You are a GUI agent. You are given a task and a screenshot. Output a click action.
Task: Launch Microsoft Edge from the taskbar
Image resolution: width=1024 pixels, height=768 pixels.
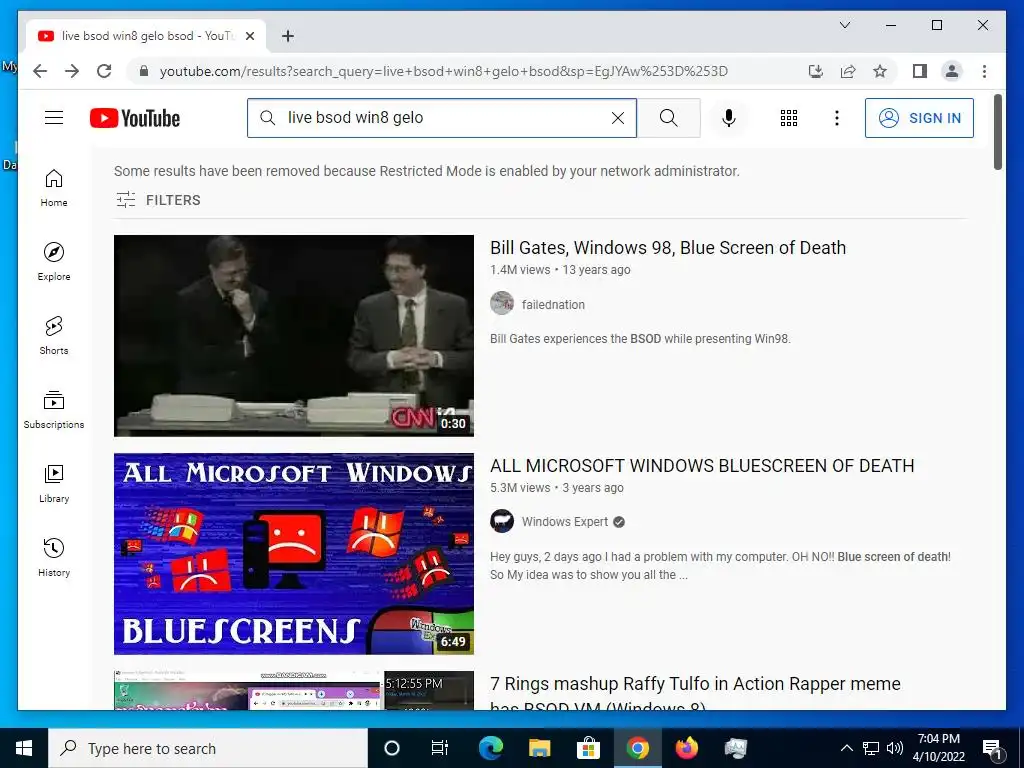pos(490,748)
